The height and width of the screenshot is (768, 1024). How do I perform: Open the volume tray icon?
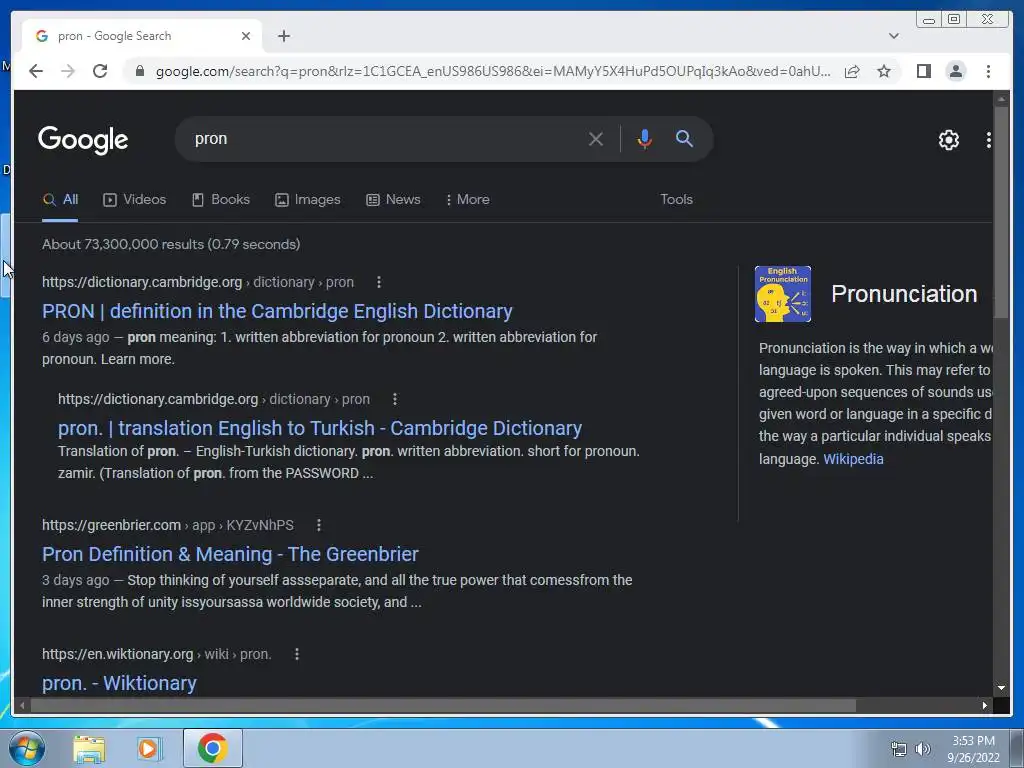(922, 749)
